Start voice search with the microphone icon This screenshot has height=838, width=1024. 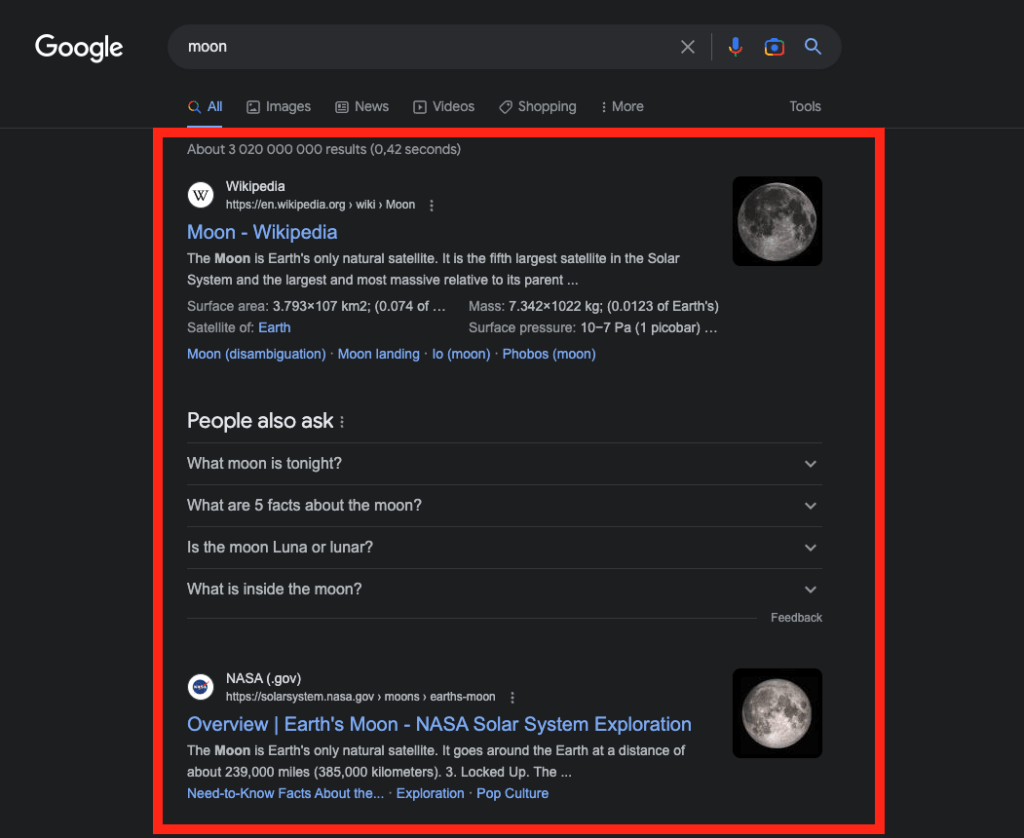coord(735,47)
